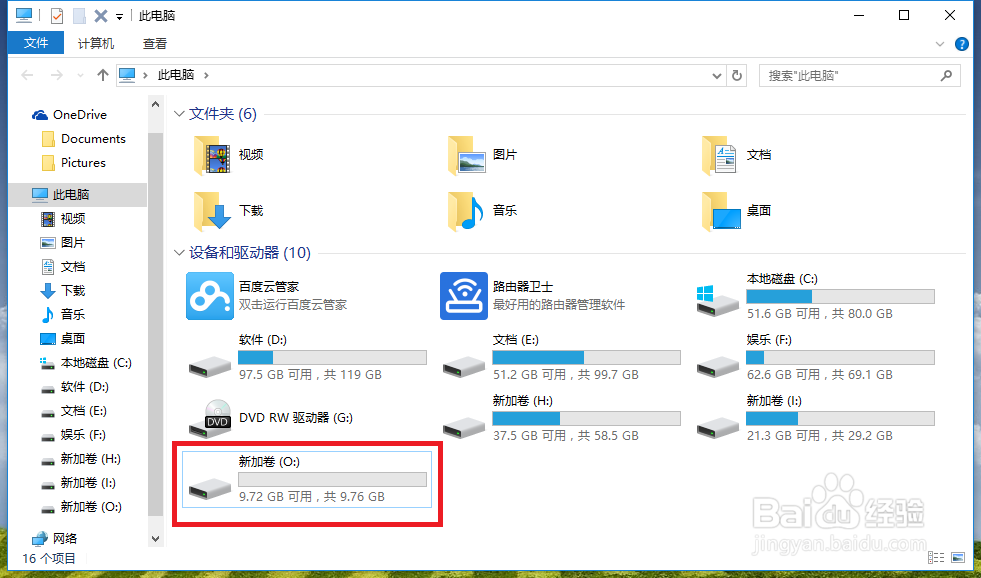Select 新加卷 (I:) drive in the main pane

point(815,418)
